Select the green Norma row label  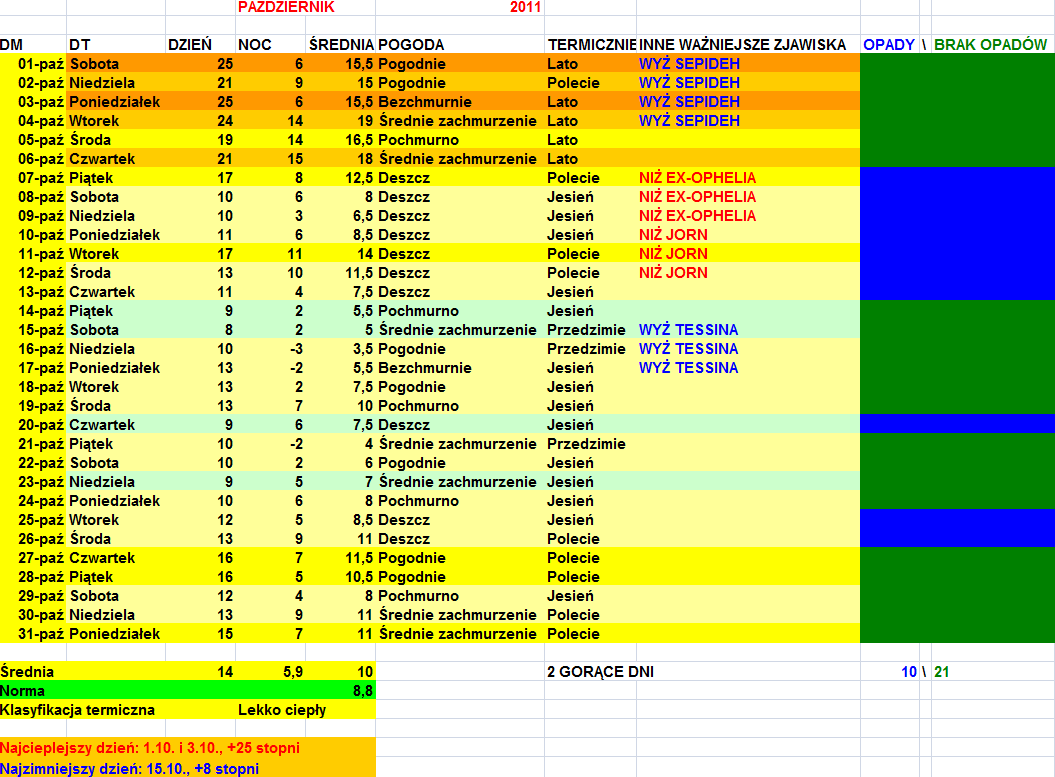[x=22, y=691]
